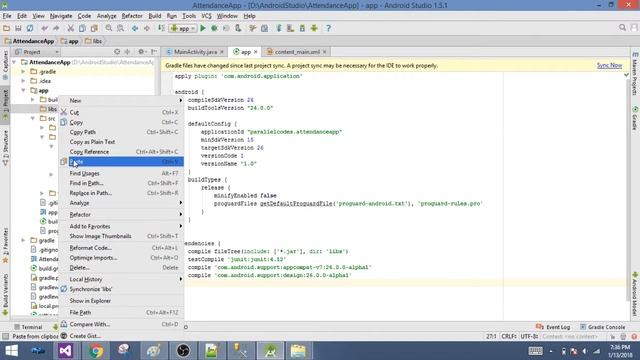This screenshot has width=640, height=360.
Task: Click the Attach debugger toolbar icon
Action: pos(238,28)
